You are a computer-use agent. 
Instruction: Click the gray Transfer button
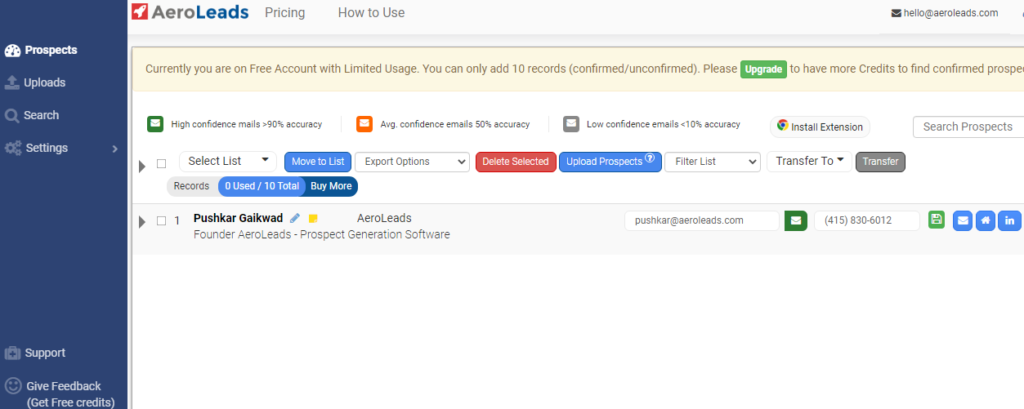[x=880, y=162]
